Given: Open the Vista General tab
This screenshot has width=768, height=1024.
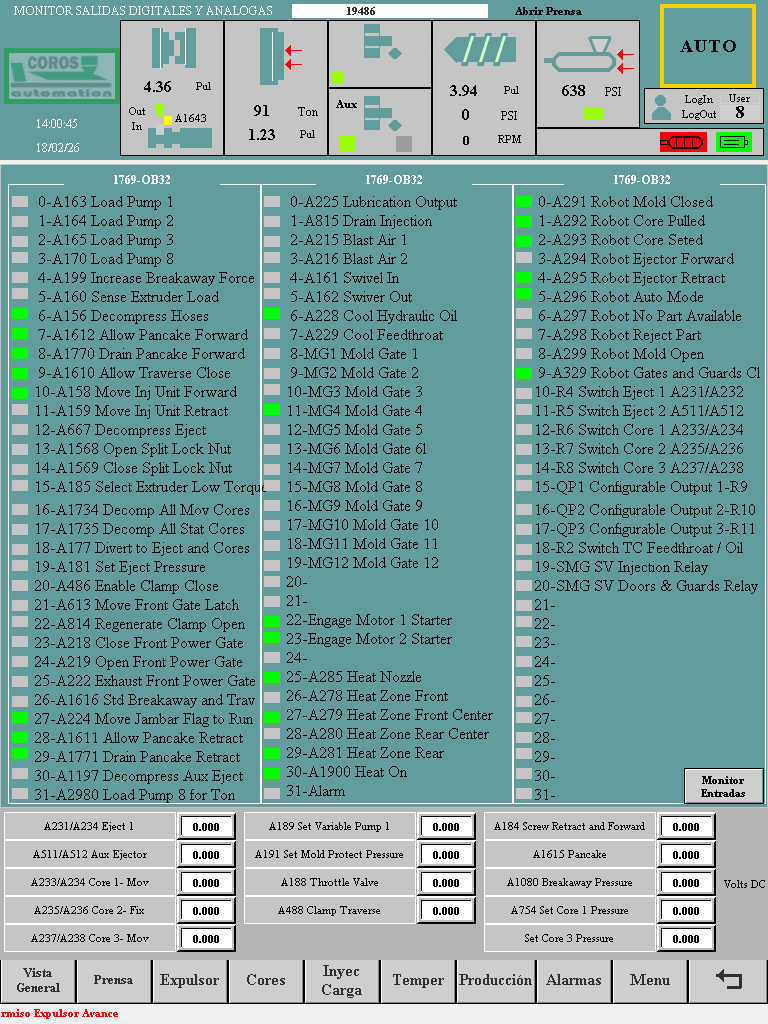Looking at the screenshot, I should click(38, 980).
